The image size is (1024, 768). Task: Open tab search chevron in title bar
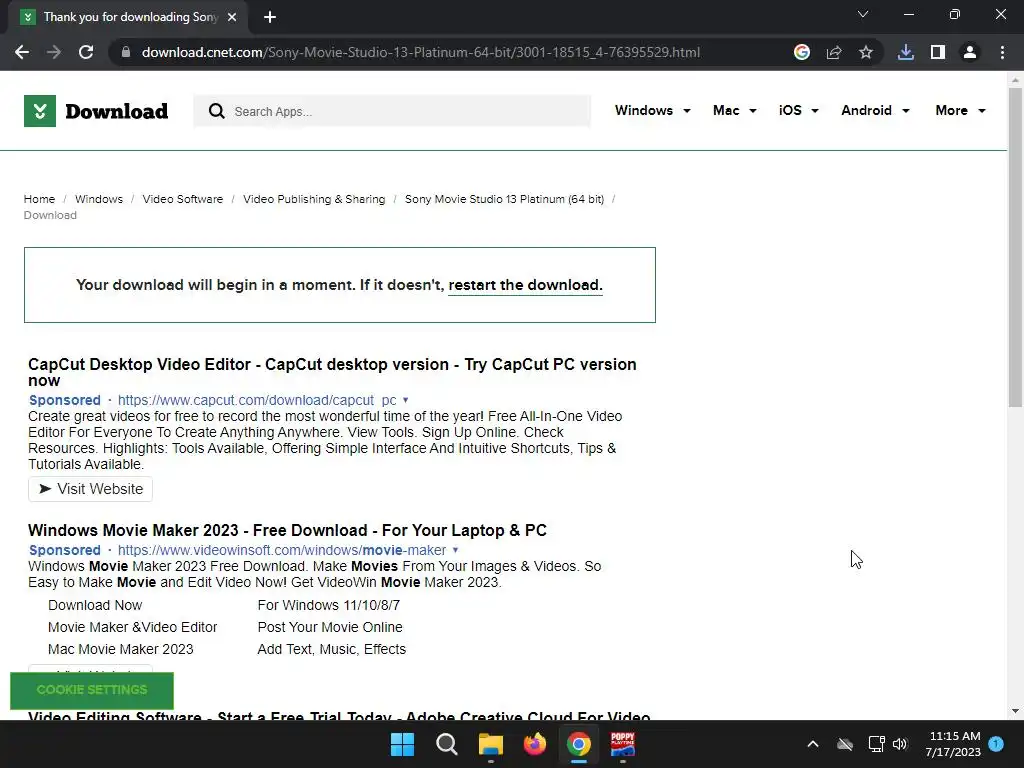(863, 14)
